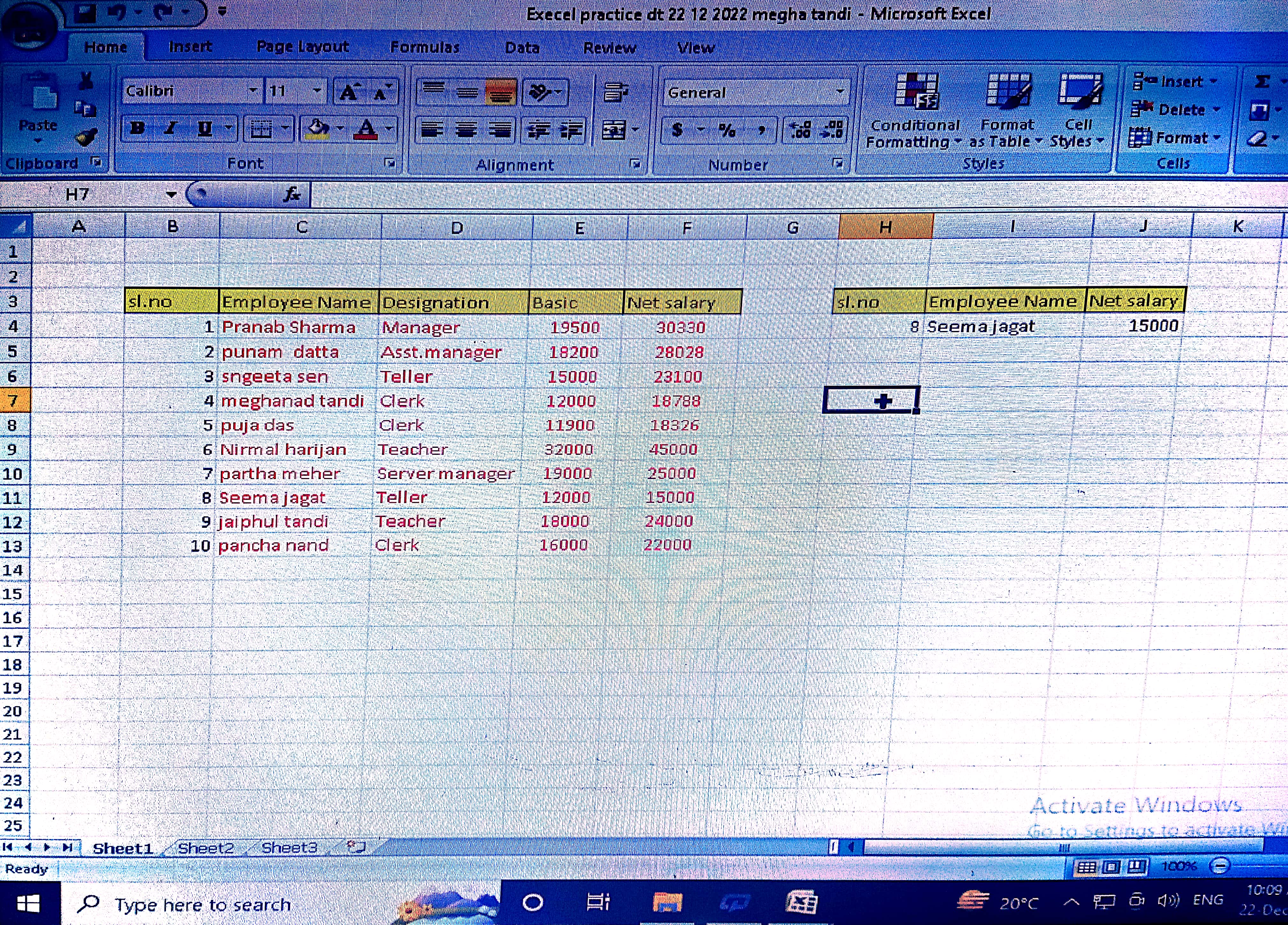1288x925 pixels.
Task: Open Excel from the Windows taskbar
Action: (x=801, y=902)
